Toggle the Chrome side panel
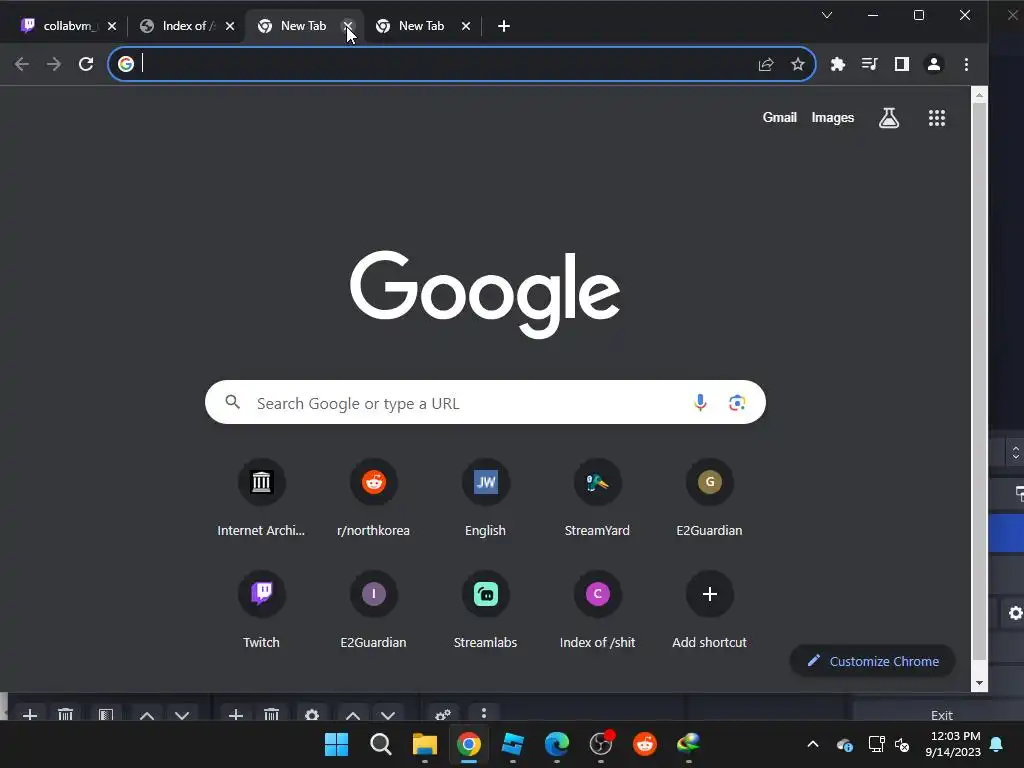 click(x=902, y=64)
